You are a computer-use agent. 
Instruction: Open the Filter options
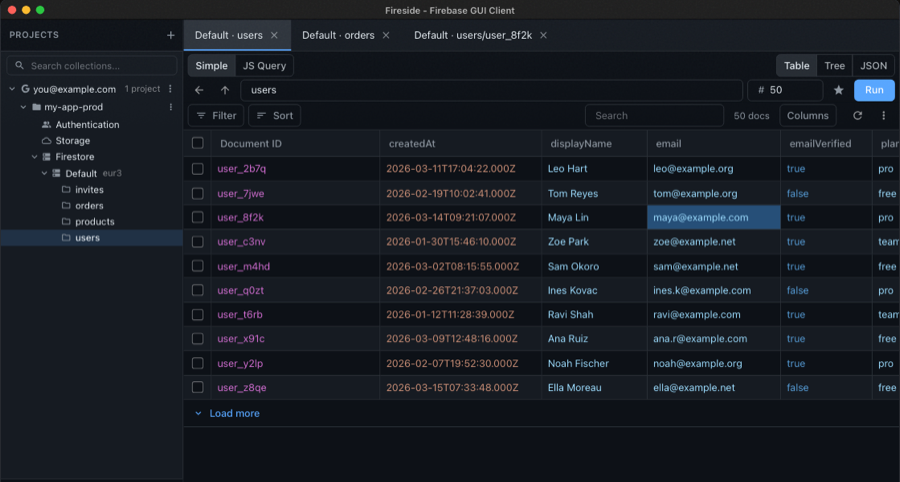pyautogui.click(x=216, y=115)
